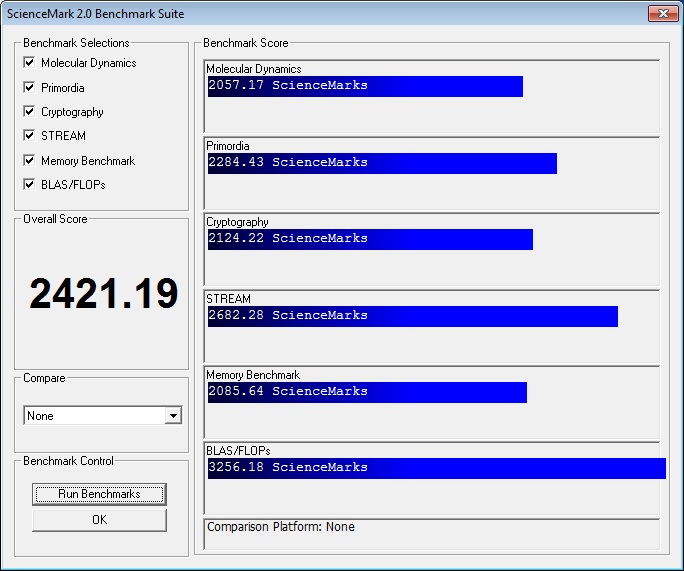Toggle the Primordia benchmark checkbox
Viewport: 684px width, 571px height.
click(x=29, y=87)
